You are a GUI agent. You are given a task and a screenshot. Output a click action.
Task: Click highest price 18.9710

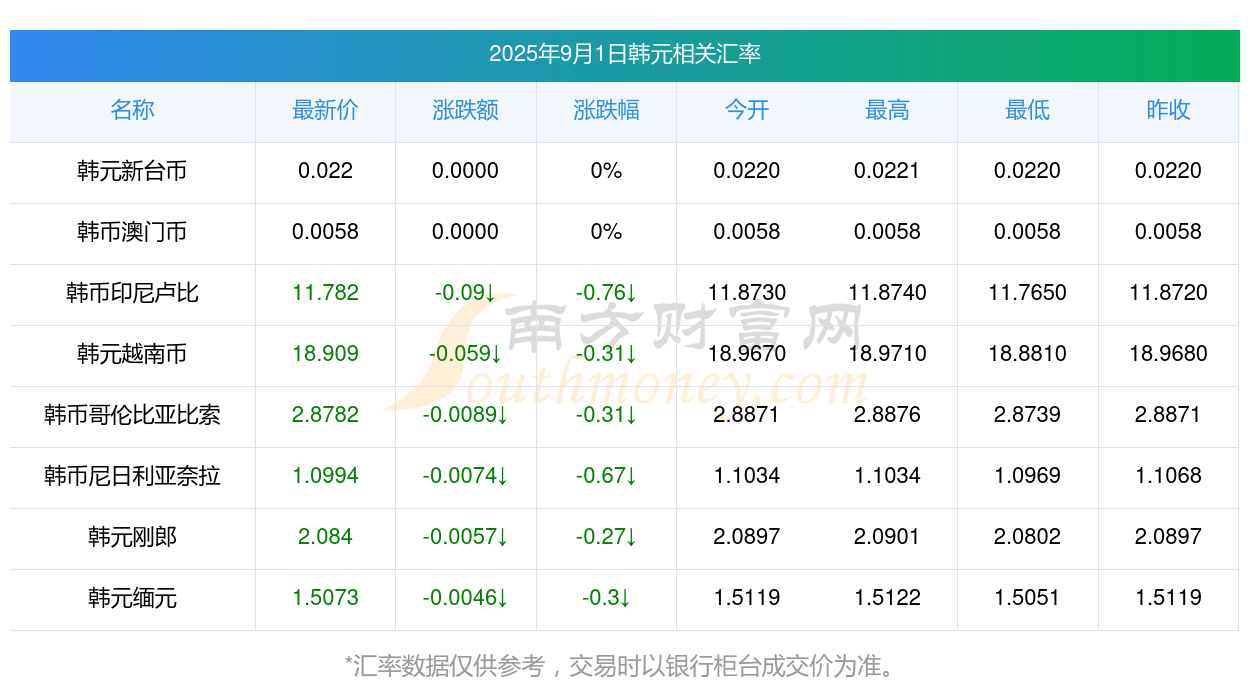coord(887,354)
